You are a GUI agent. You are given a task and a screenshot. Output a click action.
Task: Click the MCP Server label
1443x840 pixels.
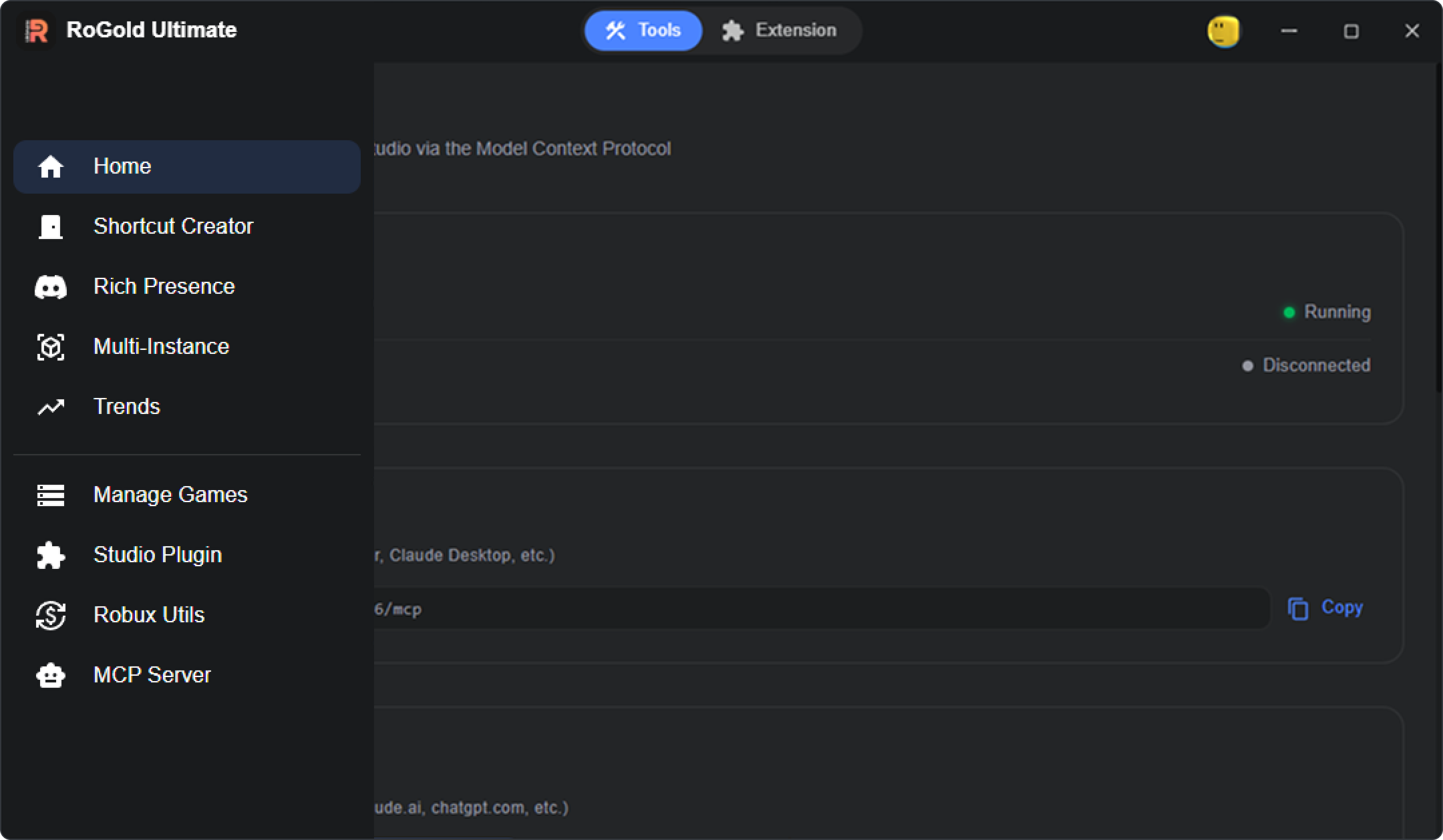pyautogui.click(x=152, y=675)
